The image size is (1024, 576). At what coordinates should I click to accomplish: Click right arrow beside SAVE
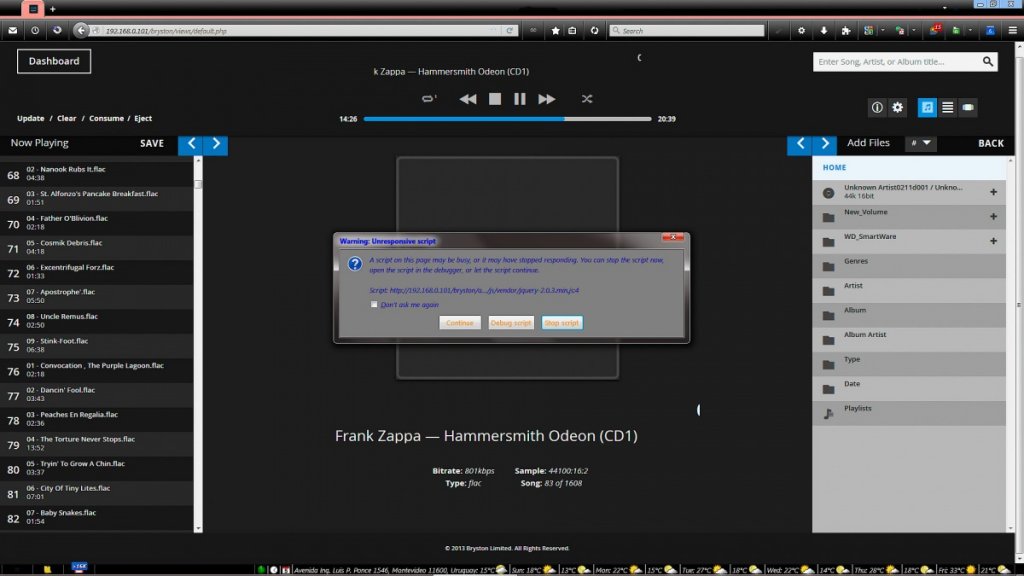pyautogui.click(x=216, y=144)
